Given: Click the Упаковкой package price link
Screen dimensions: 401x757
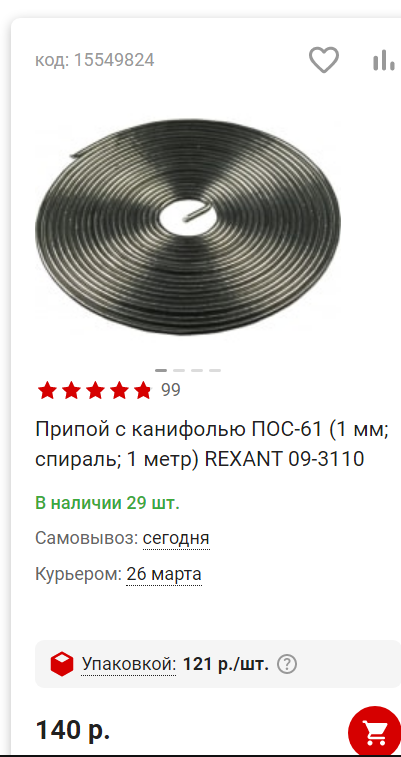Looking at the screenshot, I should (128, 665).
